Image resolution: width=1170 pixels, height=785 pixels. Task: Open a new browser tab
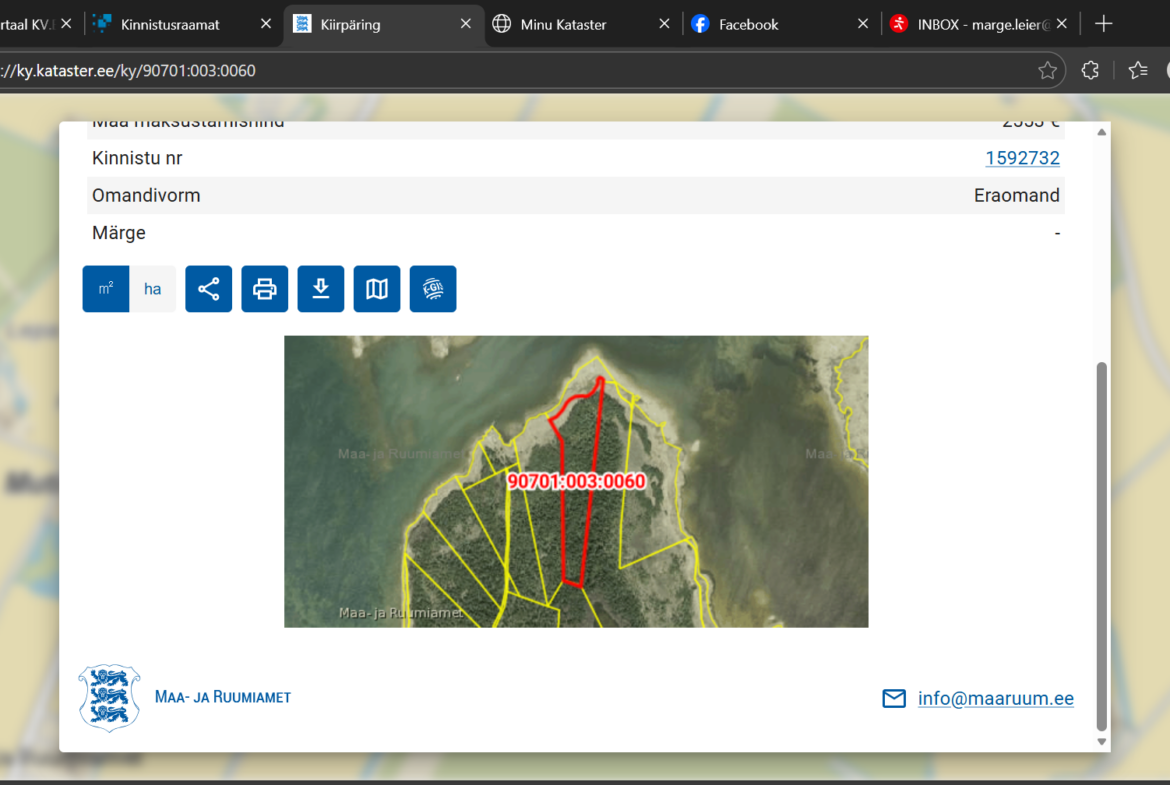(x=1103, y=24)
